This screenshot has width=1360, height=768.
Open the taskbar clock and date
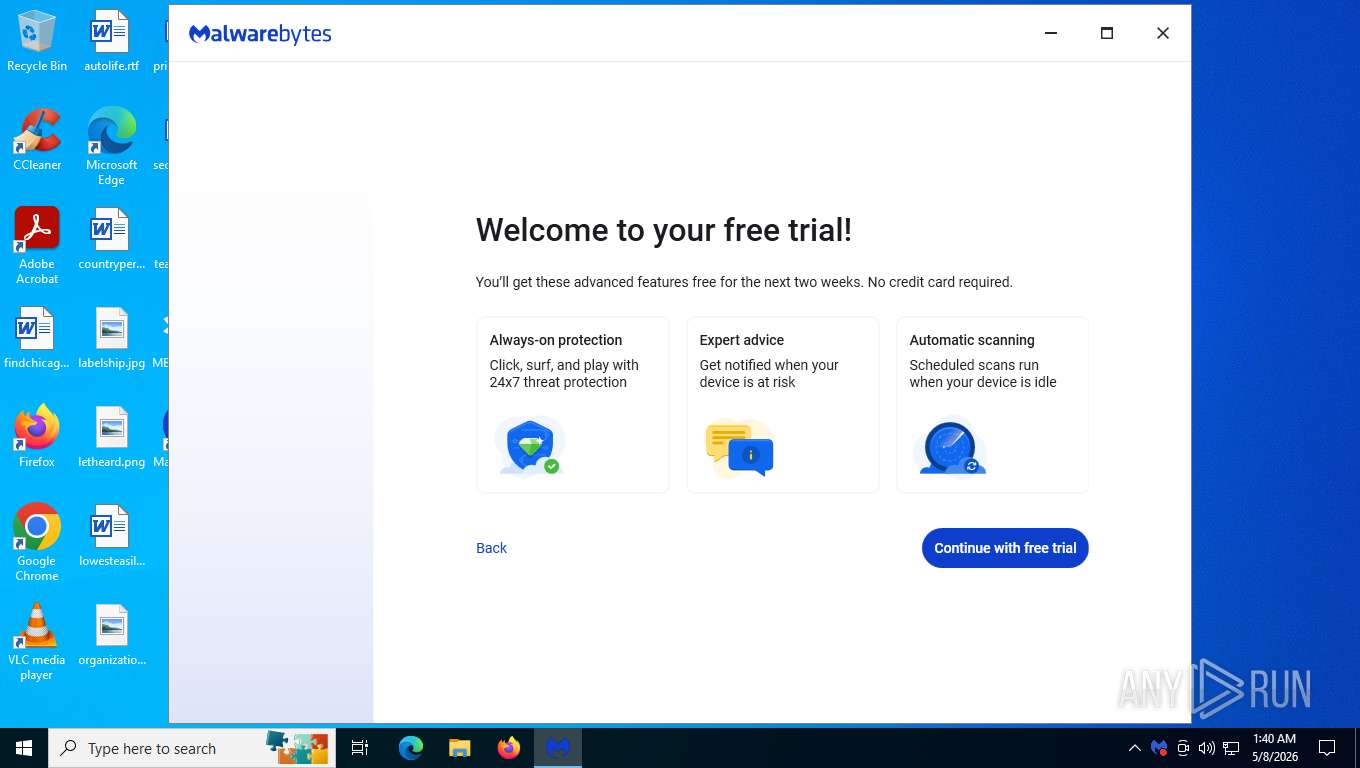[1274, 748]
